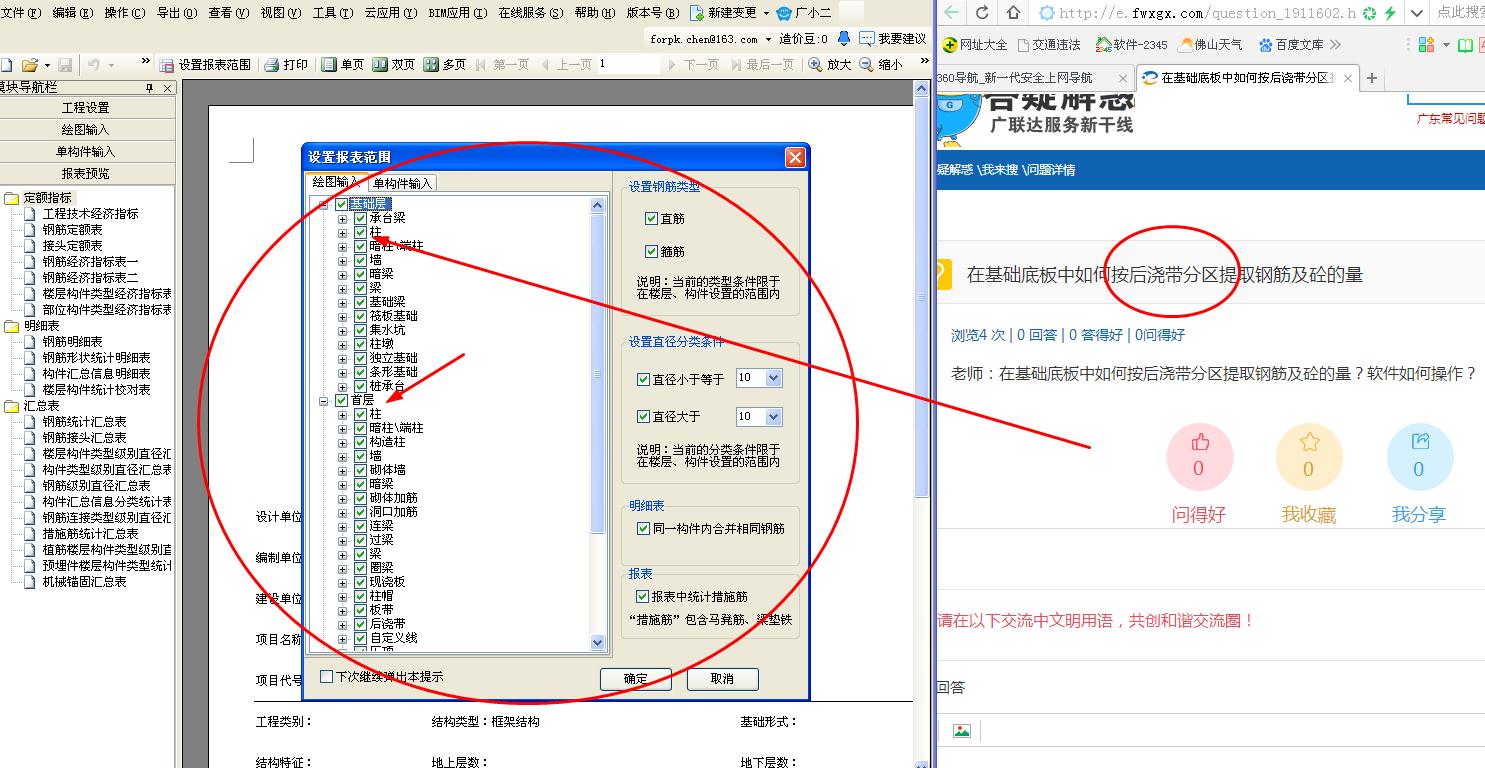This screenshot has width=1485, height=768.
Task: Open the 工程设置 navigation section
Action: pyautogui.click(x=87, y=108)
